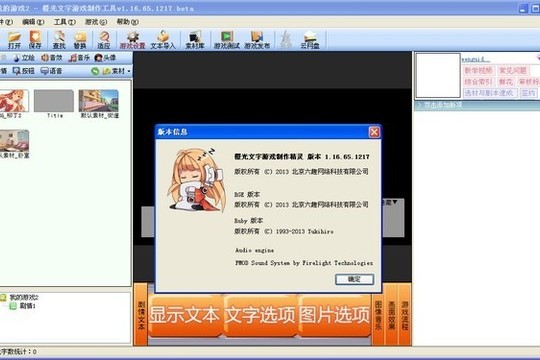This screenshot has width=540, height=360.
Task: Select the 头像 (avatar) resource type
Action: (105, 58)
